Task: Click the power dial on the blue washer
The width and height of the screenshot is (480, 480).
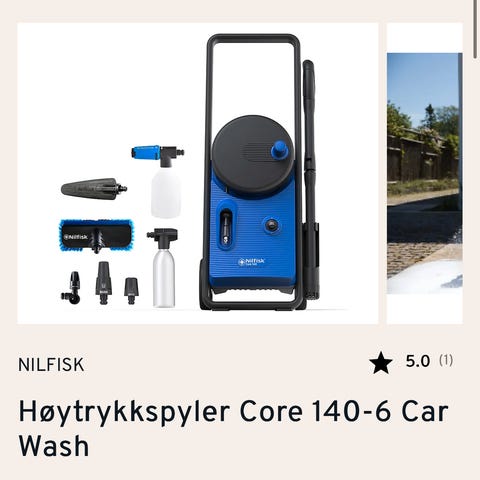Action: click(272, 226)
